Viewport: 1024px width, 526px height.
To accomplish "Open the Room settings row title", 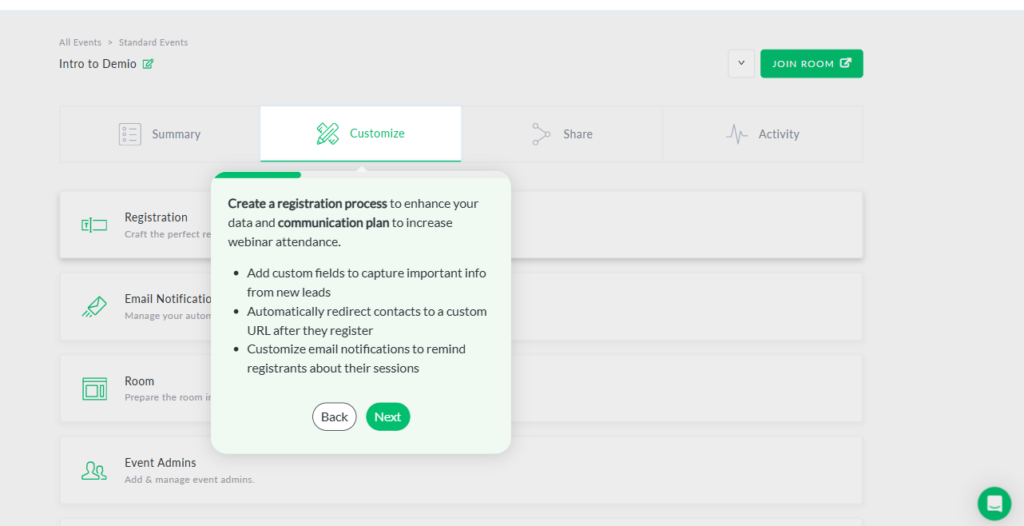I will [140, 381].
